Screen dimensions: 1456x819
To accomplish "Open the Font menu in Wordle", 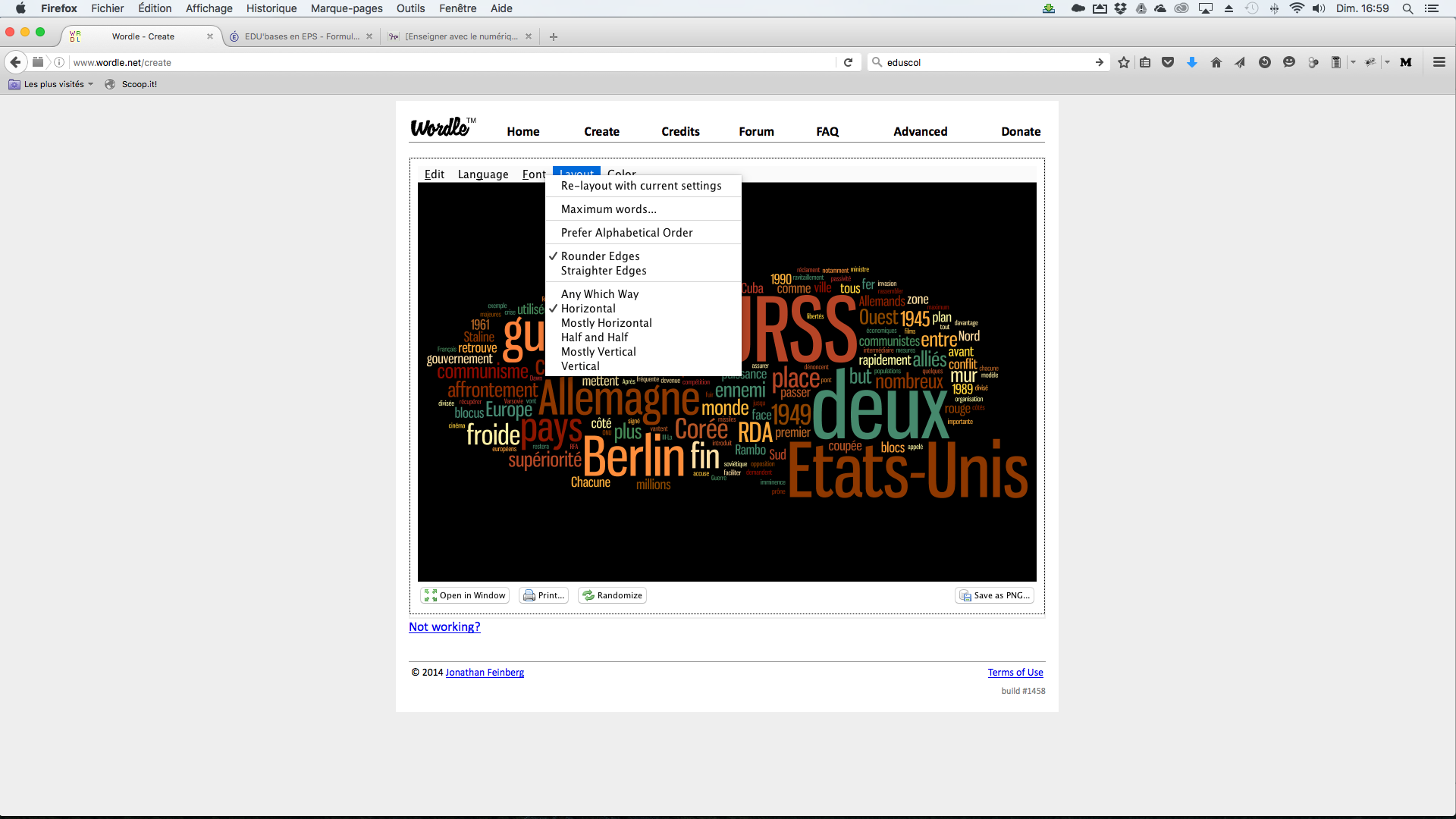I will [534, 174].
